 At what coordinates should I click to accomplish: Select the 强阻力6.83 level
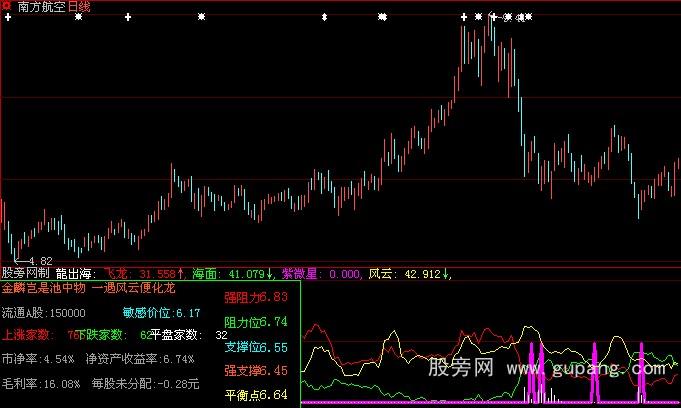[x=256, y=297]
